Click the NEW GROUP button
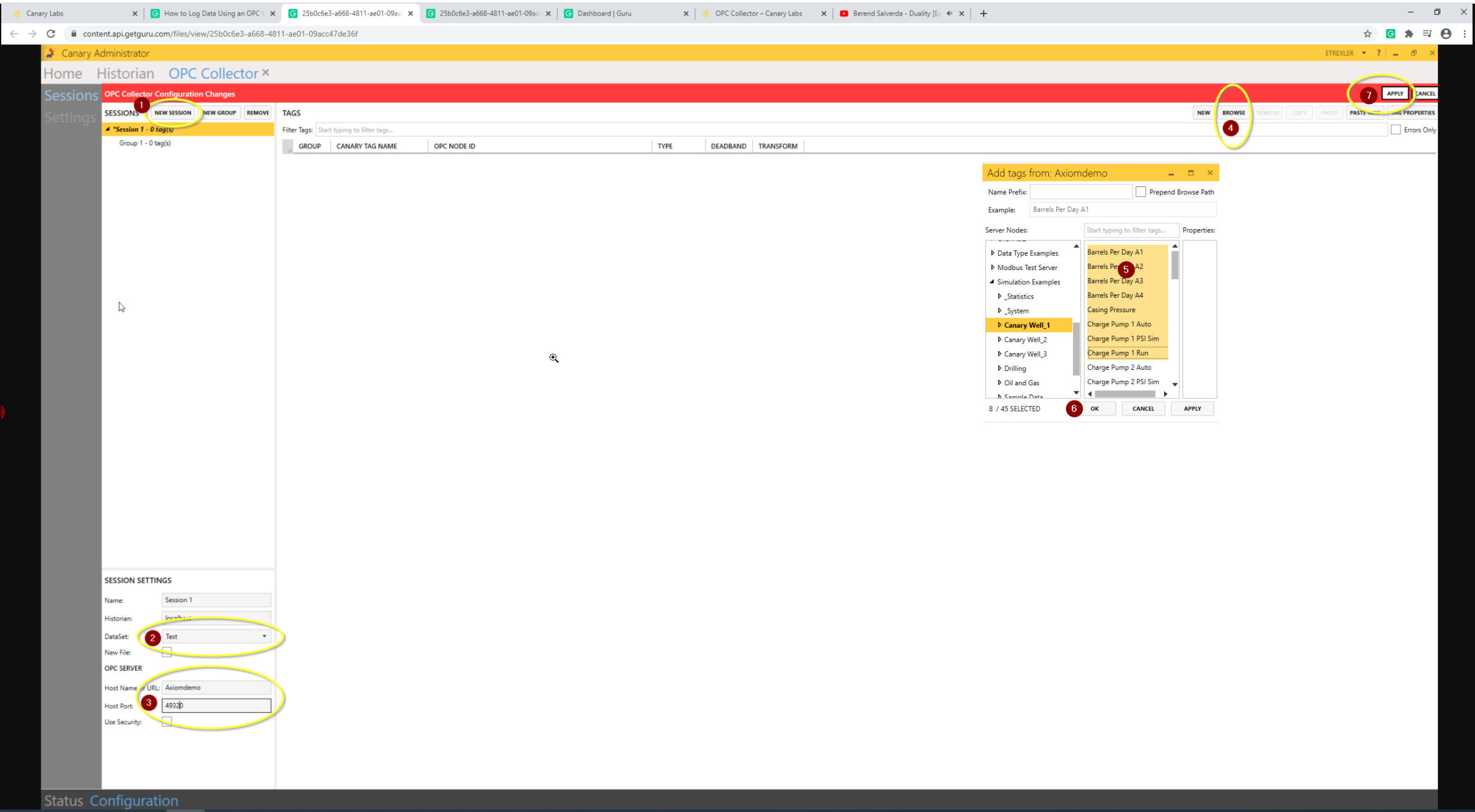Screen dimensions: 1475x812 click(219, 113)
